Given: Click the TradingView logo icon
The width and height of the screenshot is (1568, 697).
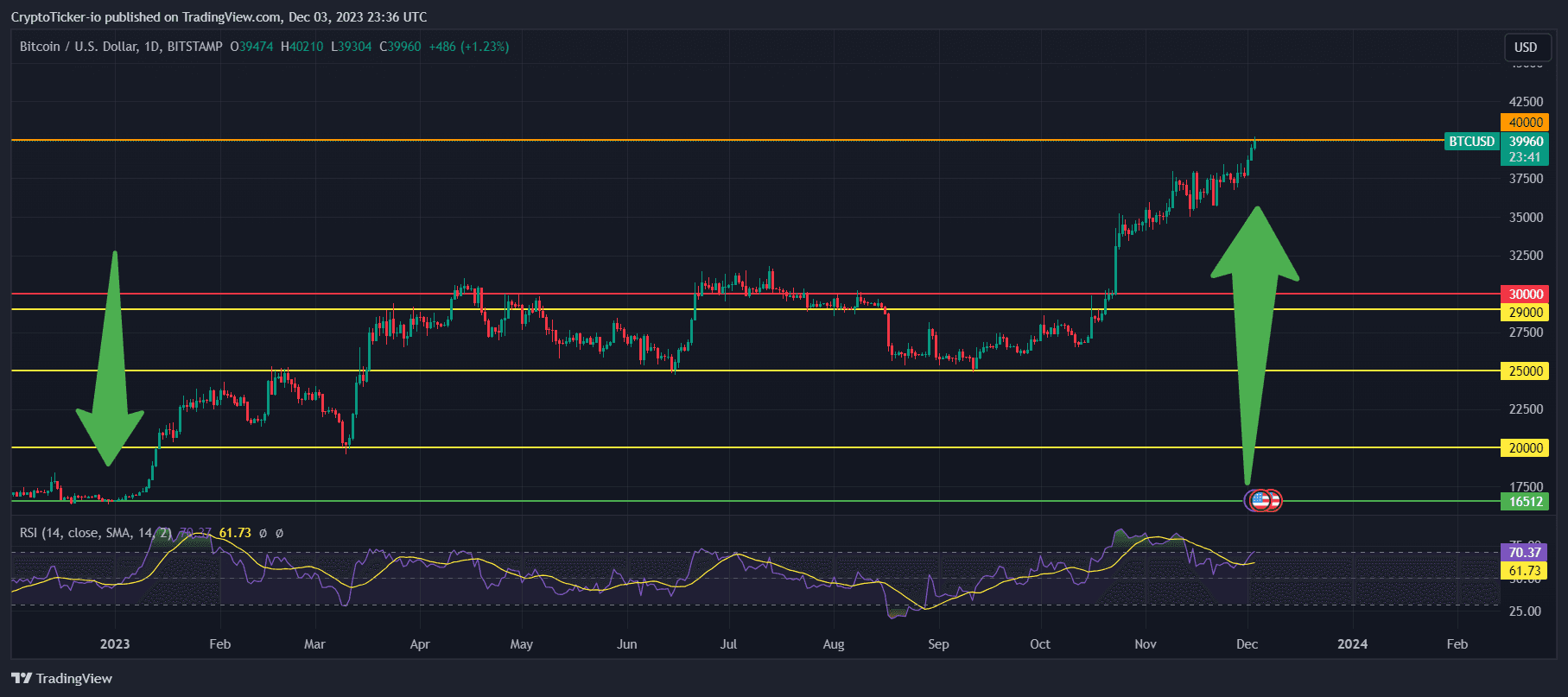Looking at the screenshot, I should (22, 678).
